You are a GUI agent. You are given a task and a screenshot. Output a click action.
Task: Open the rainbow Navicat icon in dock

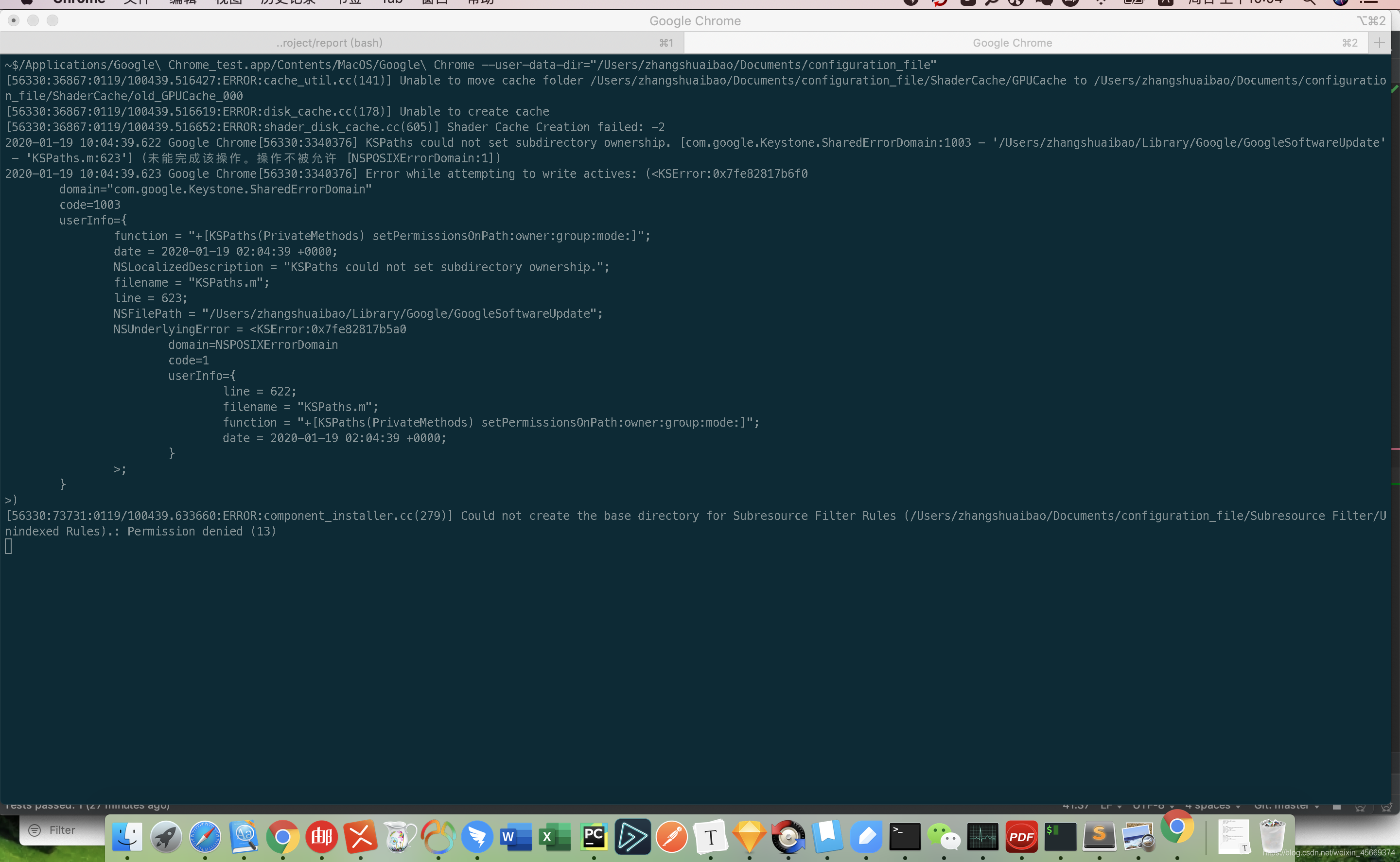[x=438, y=837]
